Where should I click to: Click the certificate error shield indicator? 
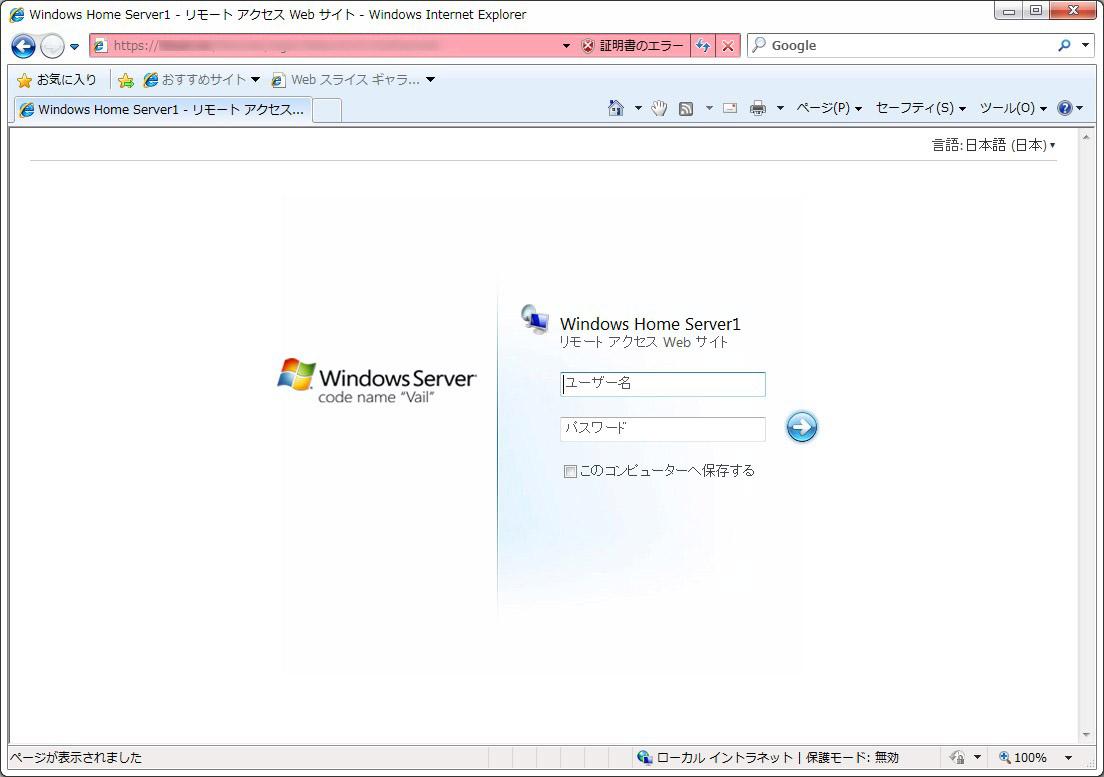(x=632, y=46)
